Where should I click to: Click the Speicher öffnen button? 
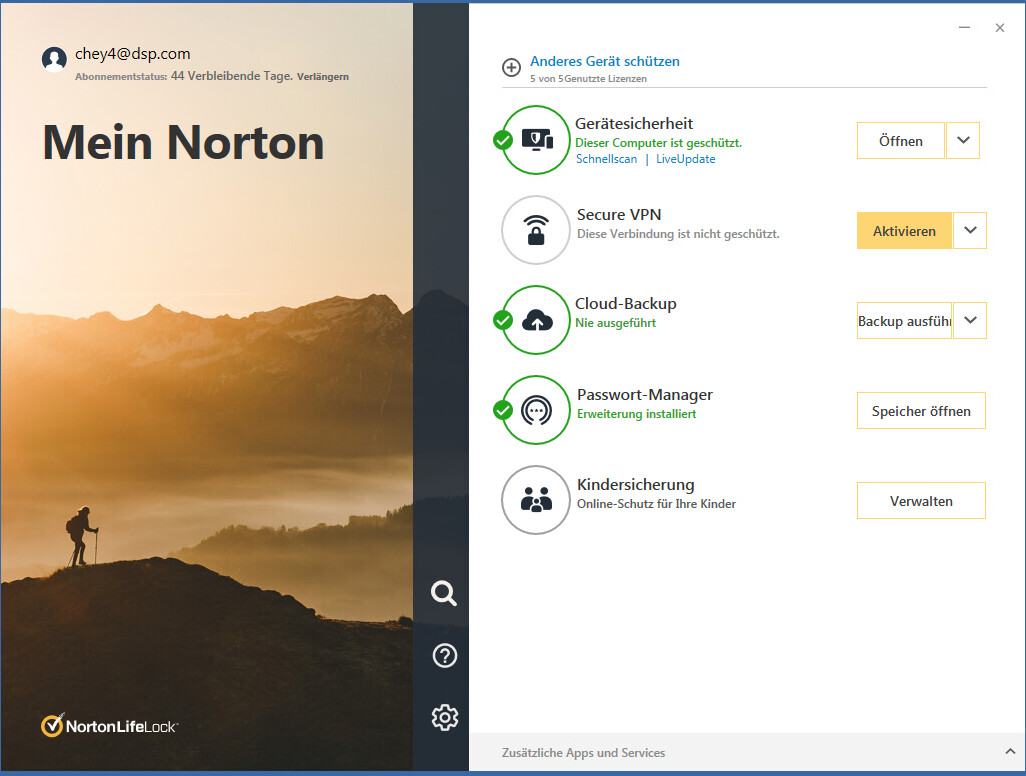coord(921,411)
